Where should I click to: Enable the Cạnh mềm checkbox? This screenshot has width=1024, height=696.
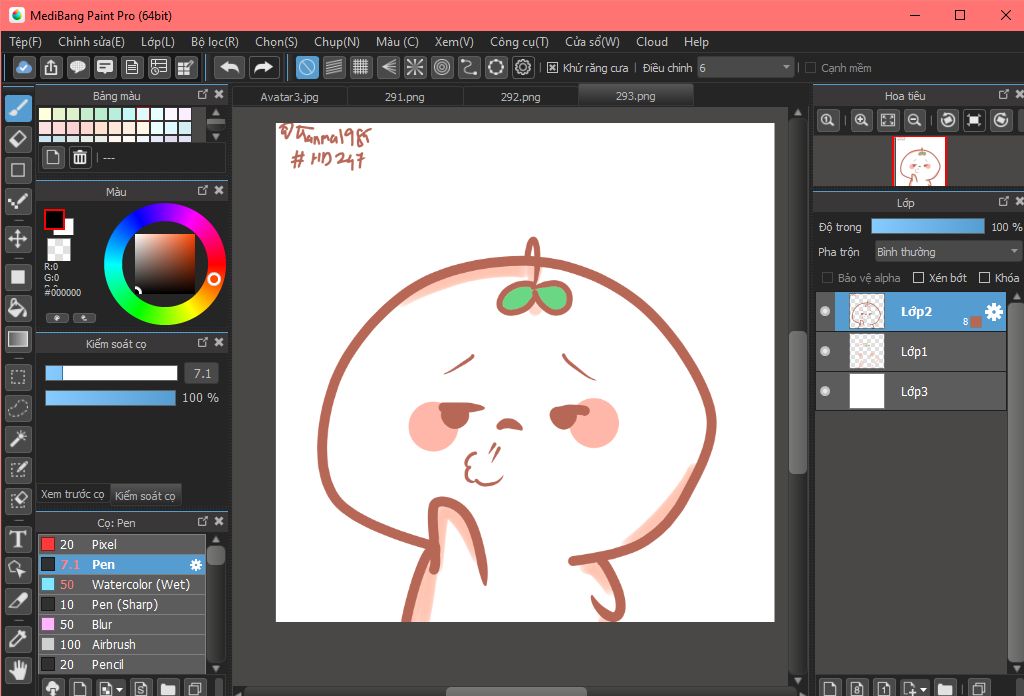[810, 68]
